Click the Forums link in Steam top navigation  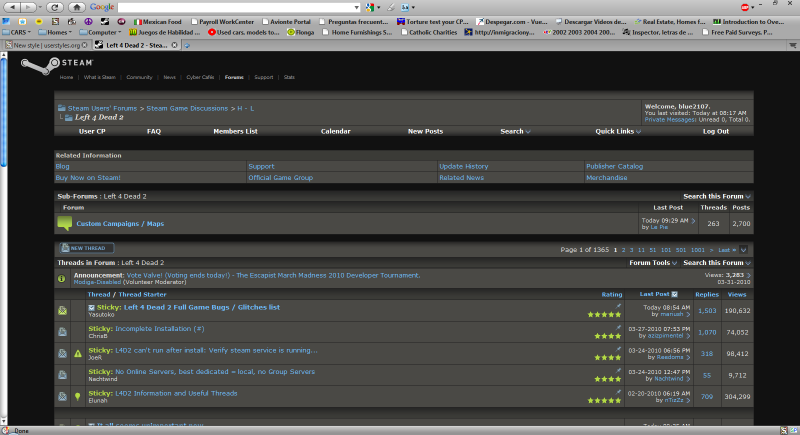coord(234,78)
